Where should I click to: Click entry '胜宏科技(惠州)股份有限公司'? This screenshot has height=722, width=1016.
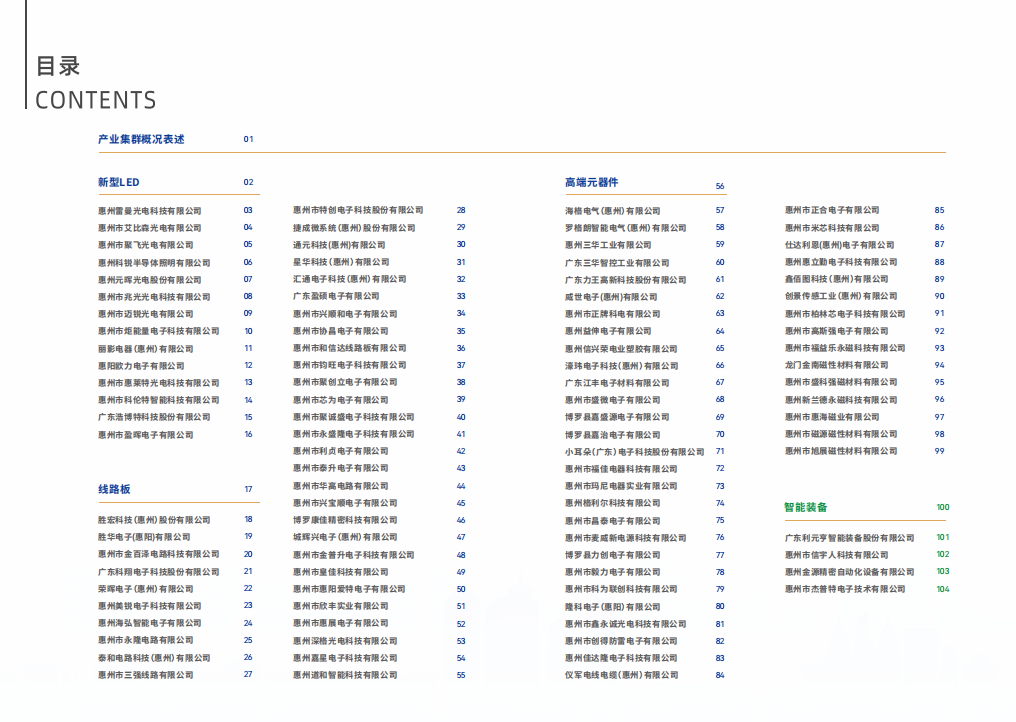tap(154, 520)
